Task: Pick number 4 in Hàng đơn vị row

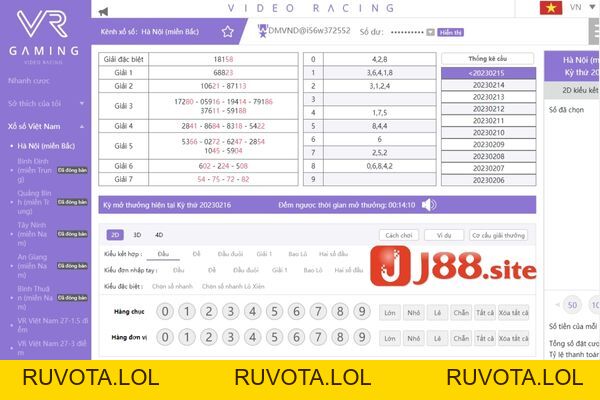Action: click(253, 337)
